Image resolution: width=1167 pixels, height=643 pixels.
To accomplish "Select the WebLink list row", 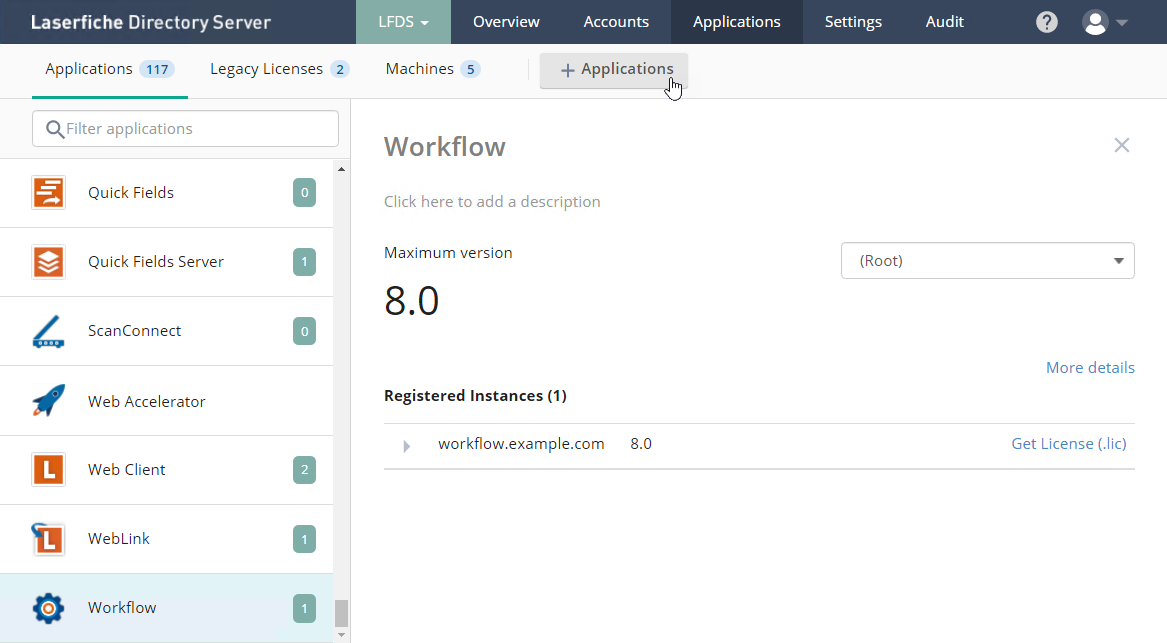I will pos(167,539).
